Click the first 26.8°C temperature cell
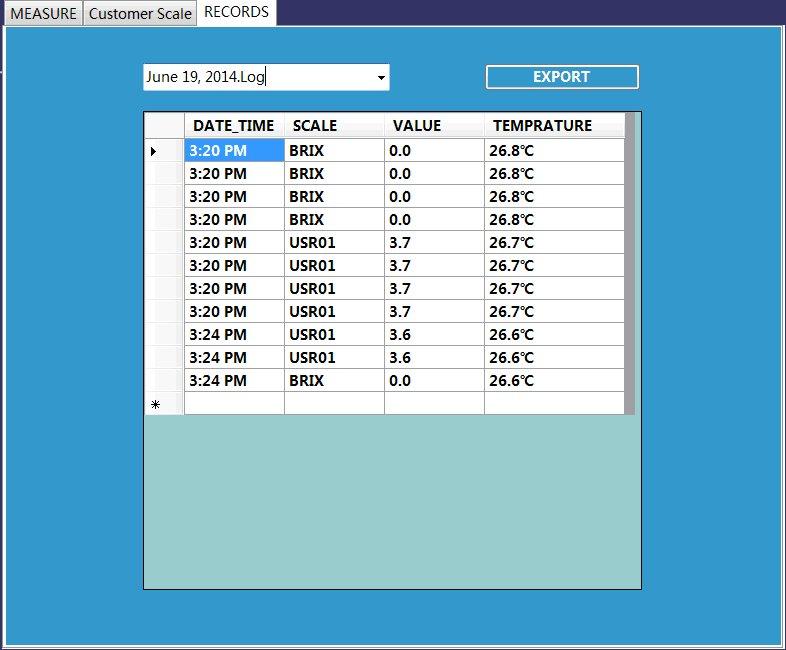 point(553,151)
